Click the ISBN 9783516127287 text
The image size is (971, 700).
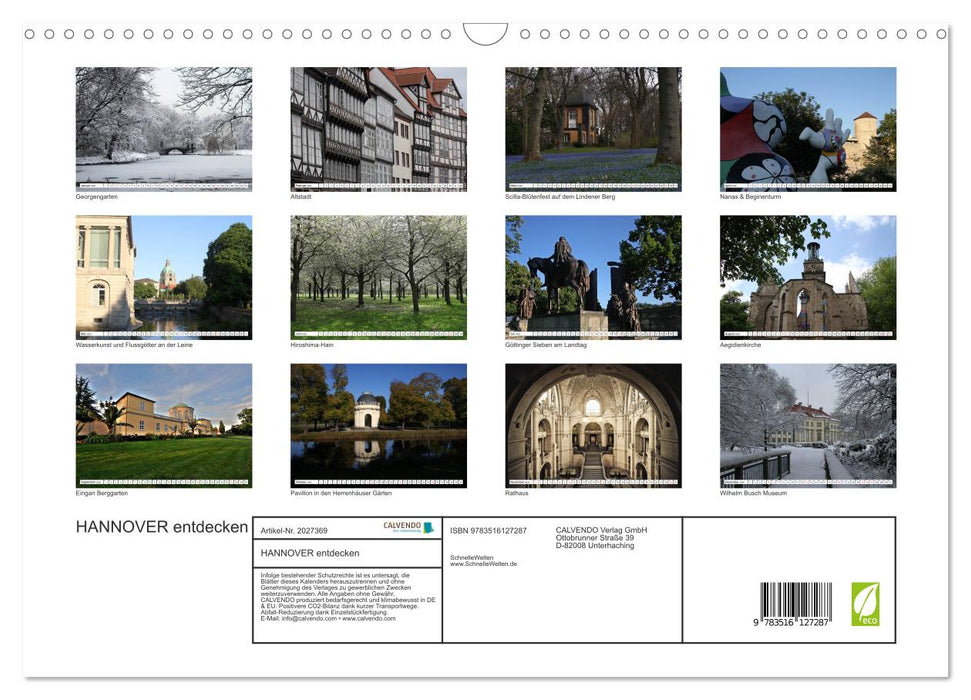pyautogui.click(x=489, y=531)
